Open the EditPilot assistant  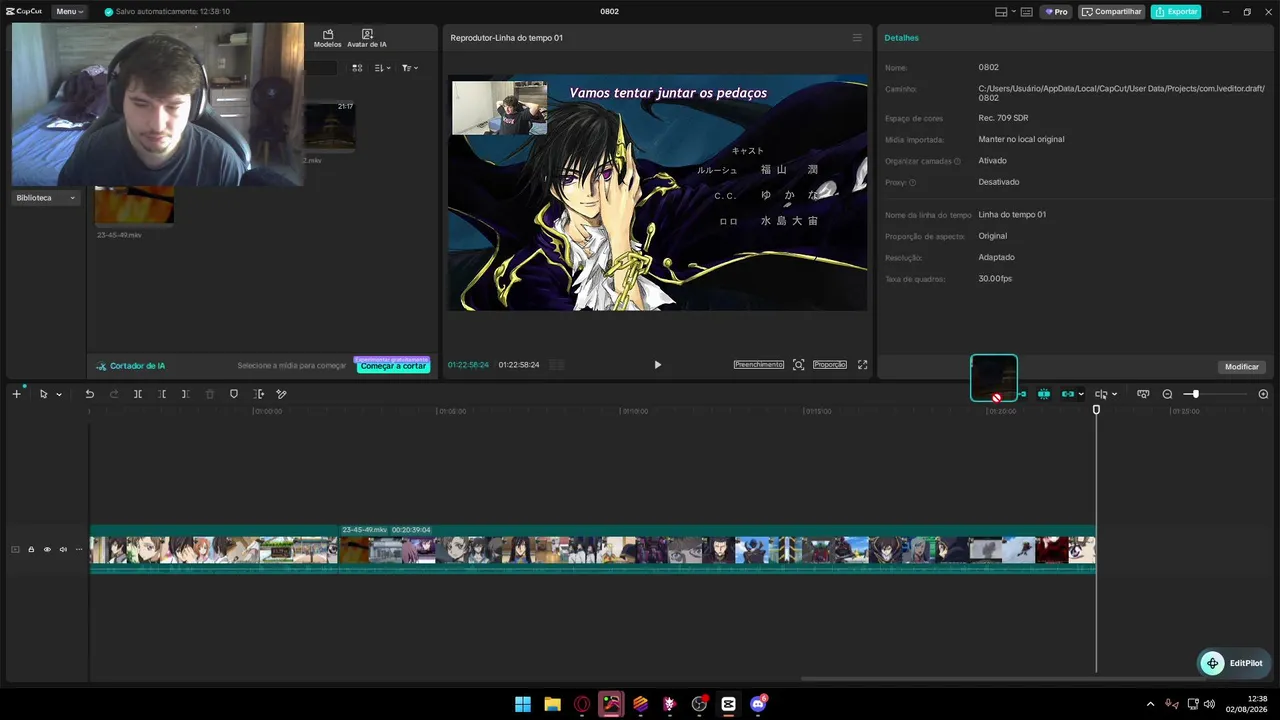(1232, 663)
